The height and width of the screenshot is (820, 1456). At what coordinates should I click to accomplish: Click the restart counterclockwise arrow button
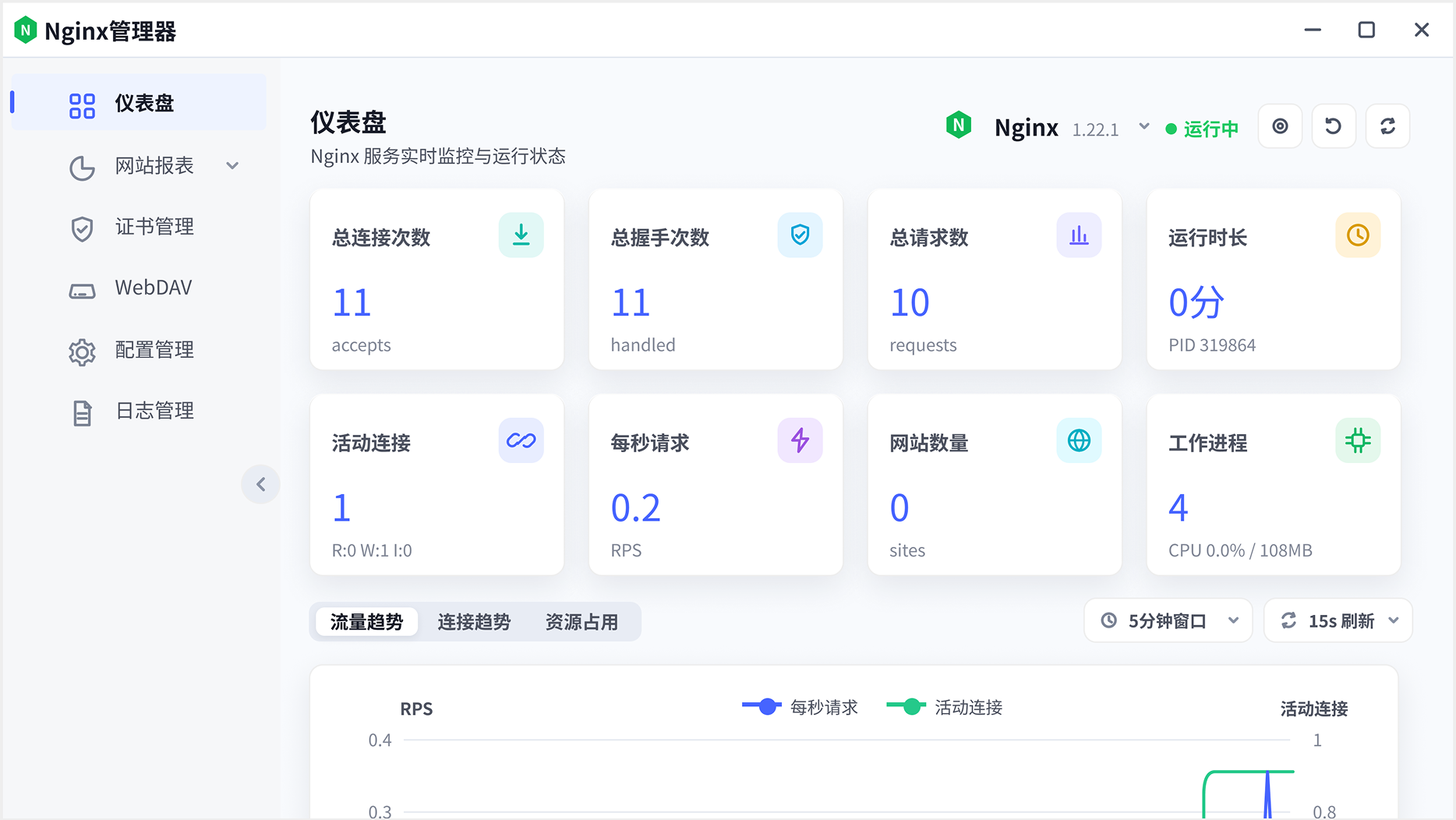coord(1334,125)
